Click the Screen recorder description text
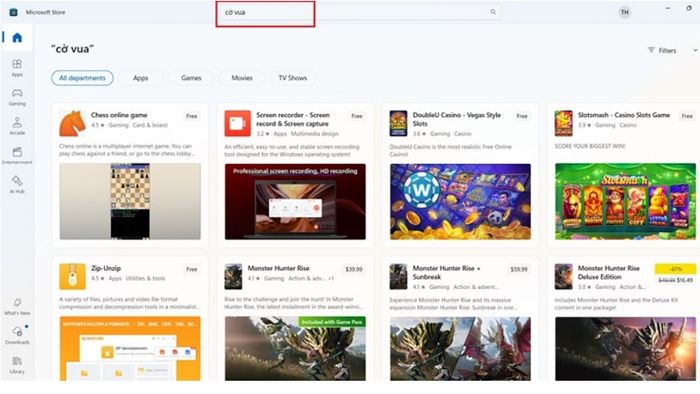700x394 pixels. (292, 150)
